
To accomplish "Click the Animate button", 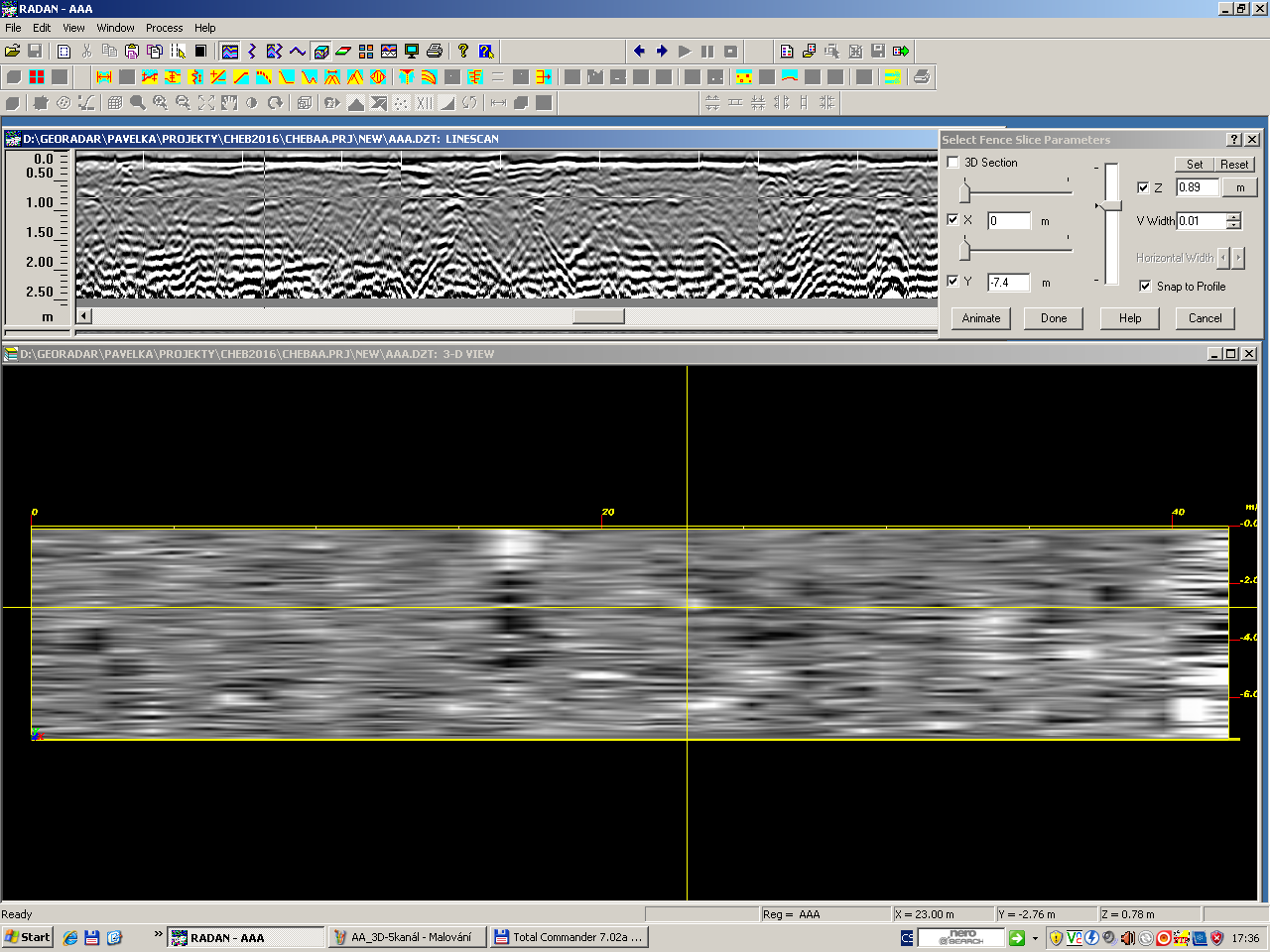I will [x=981, y=318].
